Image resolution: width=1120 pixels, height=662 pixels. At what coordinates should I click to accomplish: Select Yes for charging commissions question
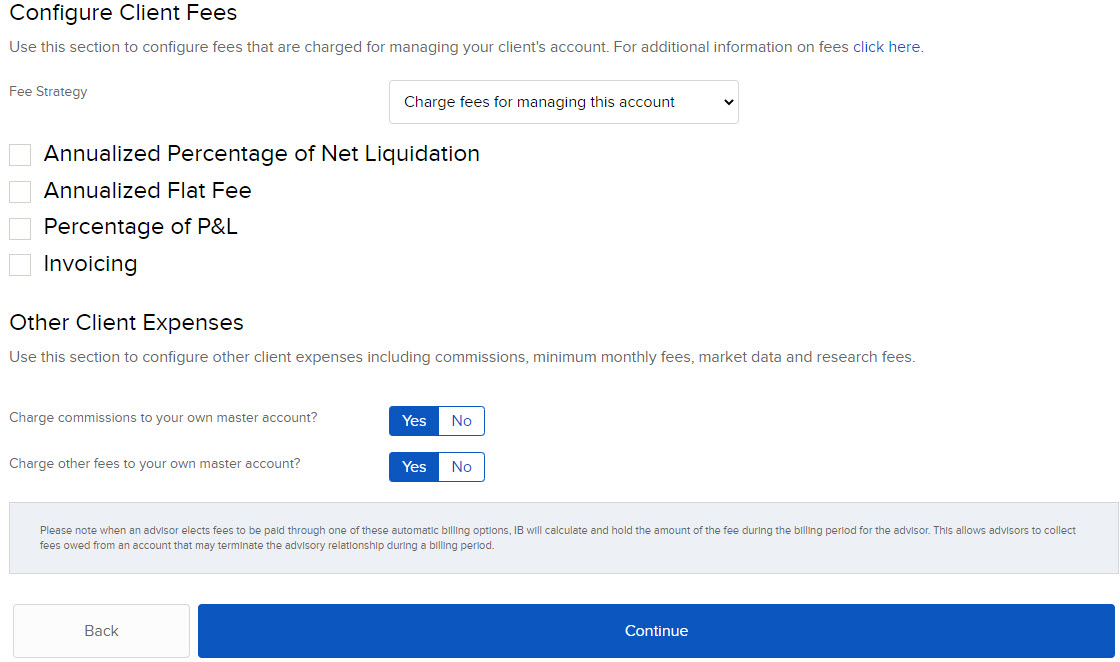pos(413,421)
